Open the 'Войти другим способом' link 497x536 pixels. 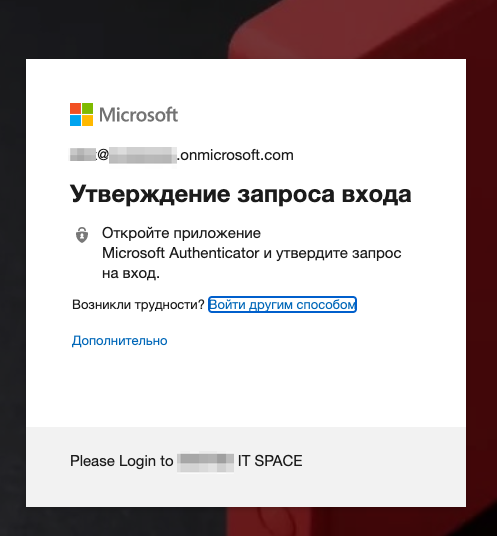click(x=282, y=304)
